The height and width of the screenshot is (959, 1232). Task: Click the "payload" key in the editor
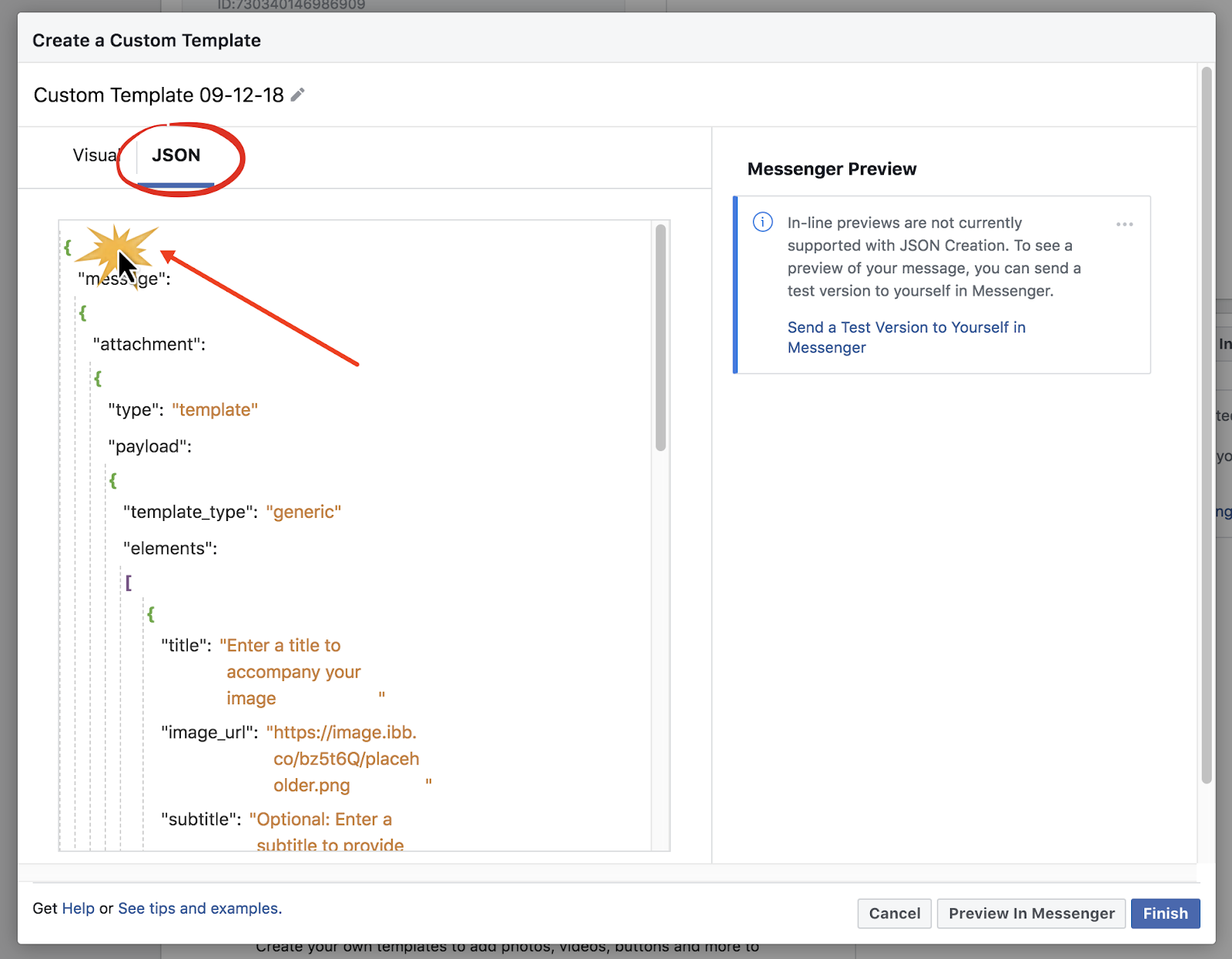pos(149,446)
